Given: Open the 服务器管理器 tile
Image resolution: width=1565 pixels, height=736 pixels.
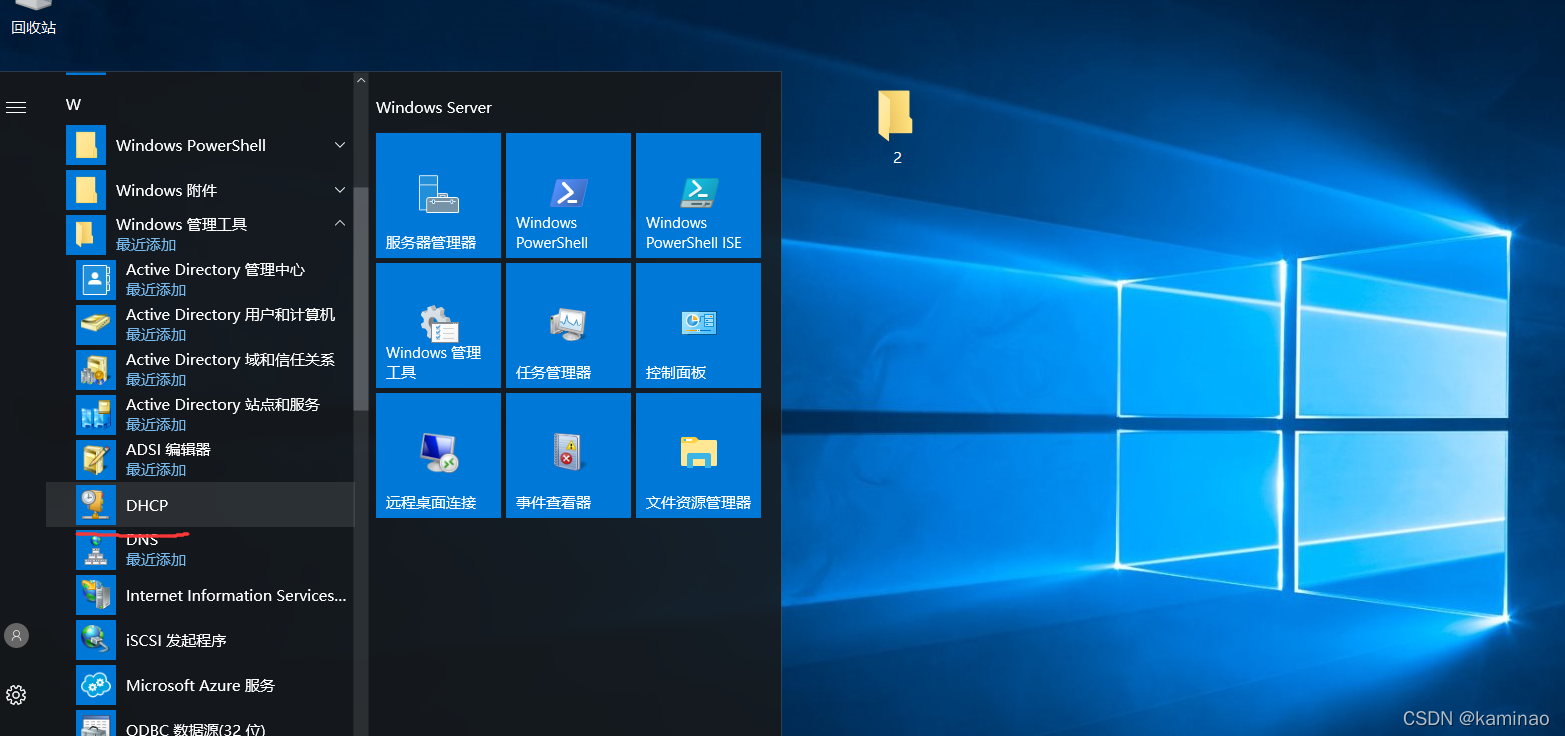Looking at the screenshot, I should (438, 195).
